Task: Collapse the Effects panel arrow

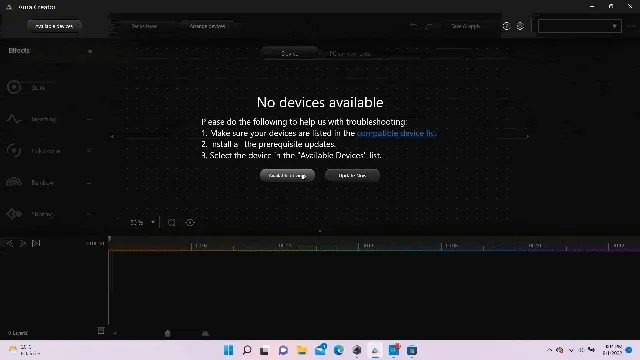Action: point(90,51)
